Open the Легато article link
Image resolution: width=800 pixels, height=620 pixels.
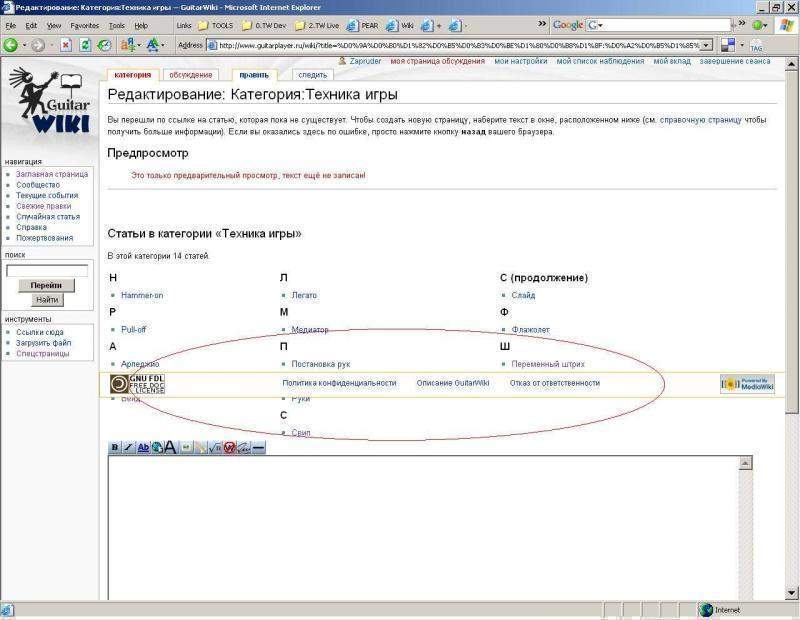pos(304,295)
